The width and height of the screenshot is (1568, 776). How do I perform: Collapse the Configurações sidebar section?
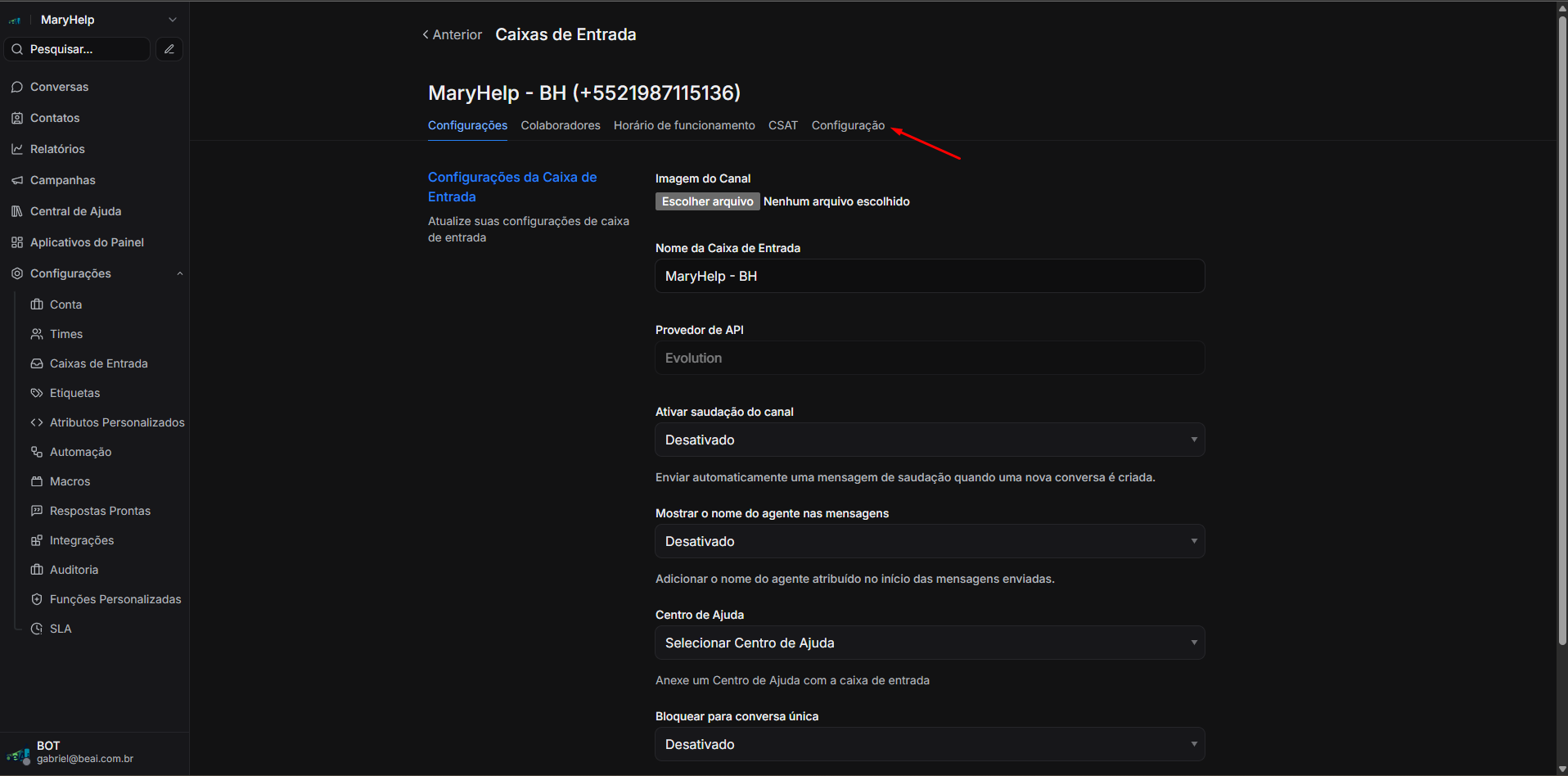(179, 273)
